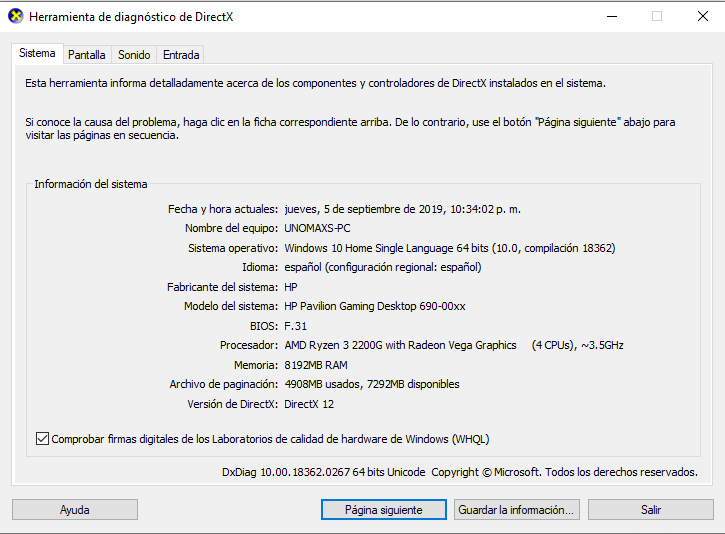Screen dimensions: 725x534
Task: Select the computer name UNOMAXS-PC
Action: click(317, 228)
